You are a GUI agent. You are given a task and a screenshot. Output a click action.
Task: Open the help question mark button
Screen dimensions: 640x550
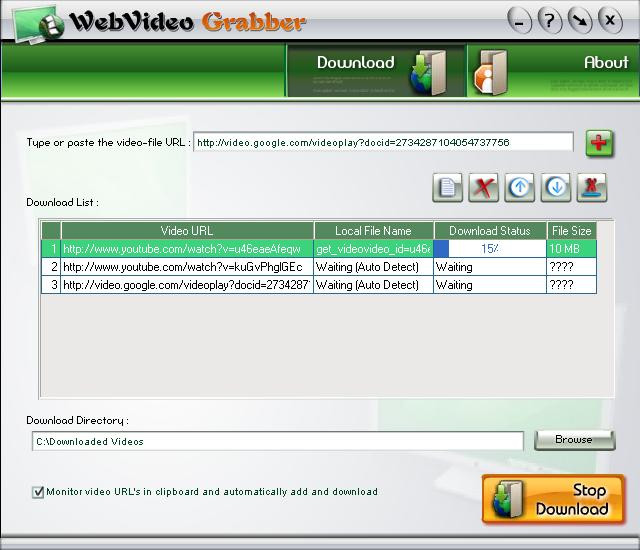549,20
